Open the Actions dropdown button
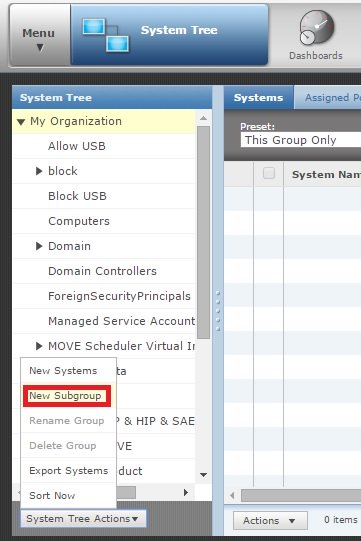Viewport: 361px width, 541px height. pos(270,520)
